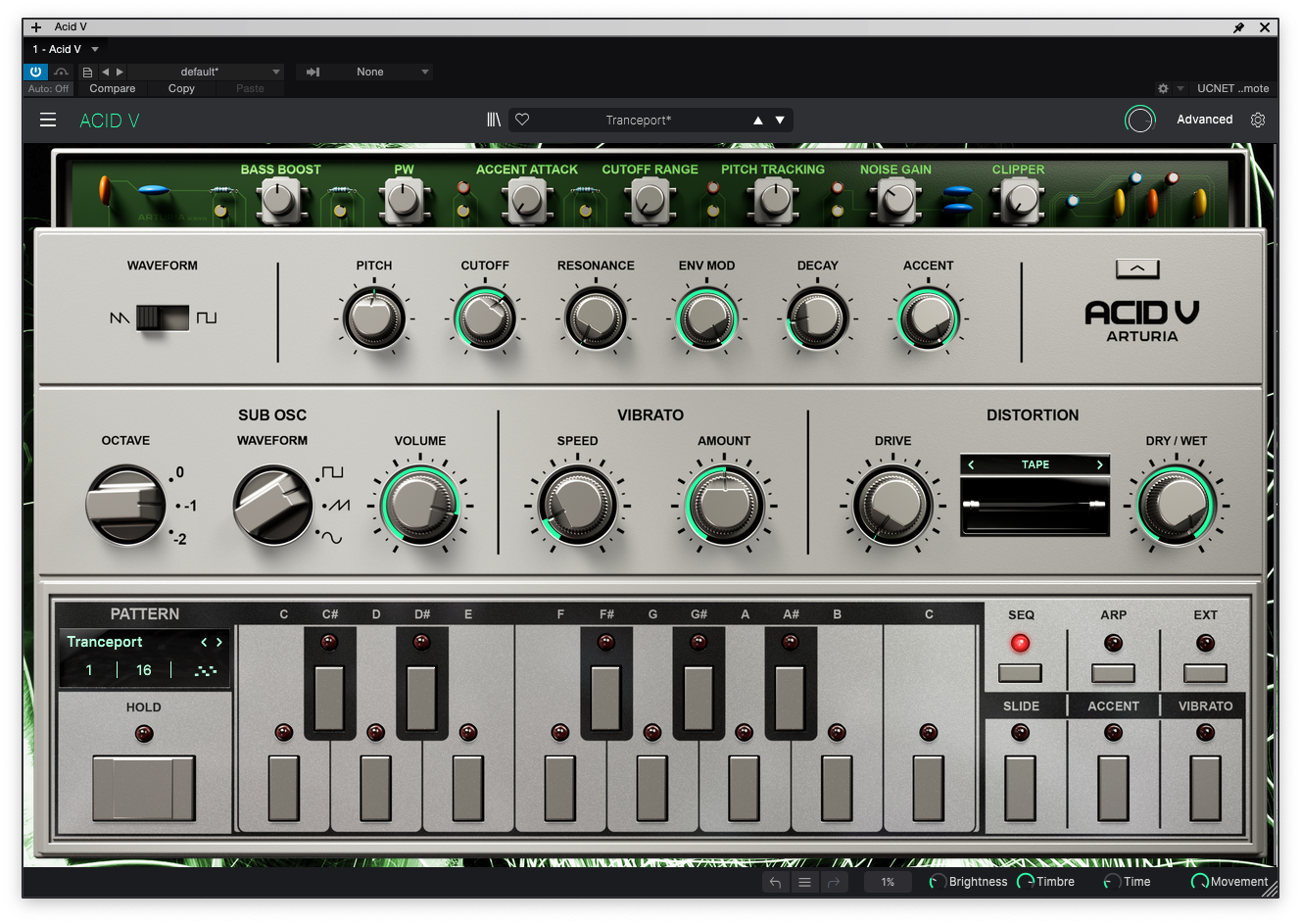
Task: Open the Tranceport pattern name selector
Action: (x=105, y=642)
